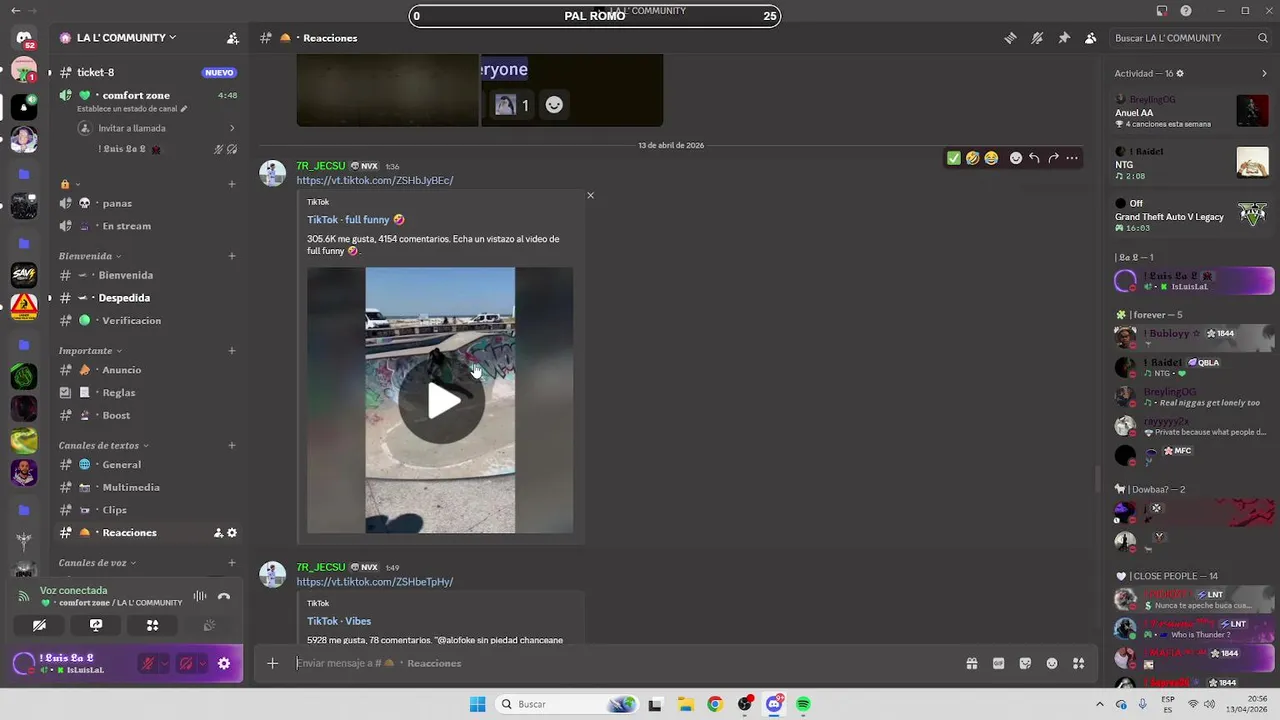
Task: Create an invite for the Reacciones channel
Action: (x=218, y=533)
